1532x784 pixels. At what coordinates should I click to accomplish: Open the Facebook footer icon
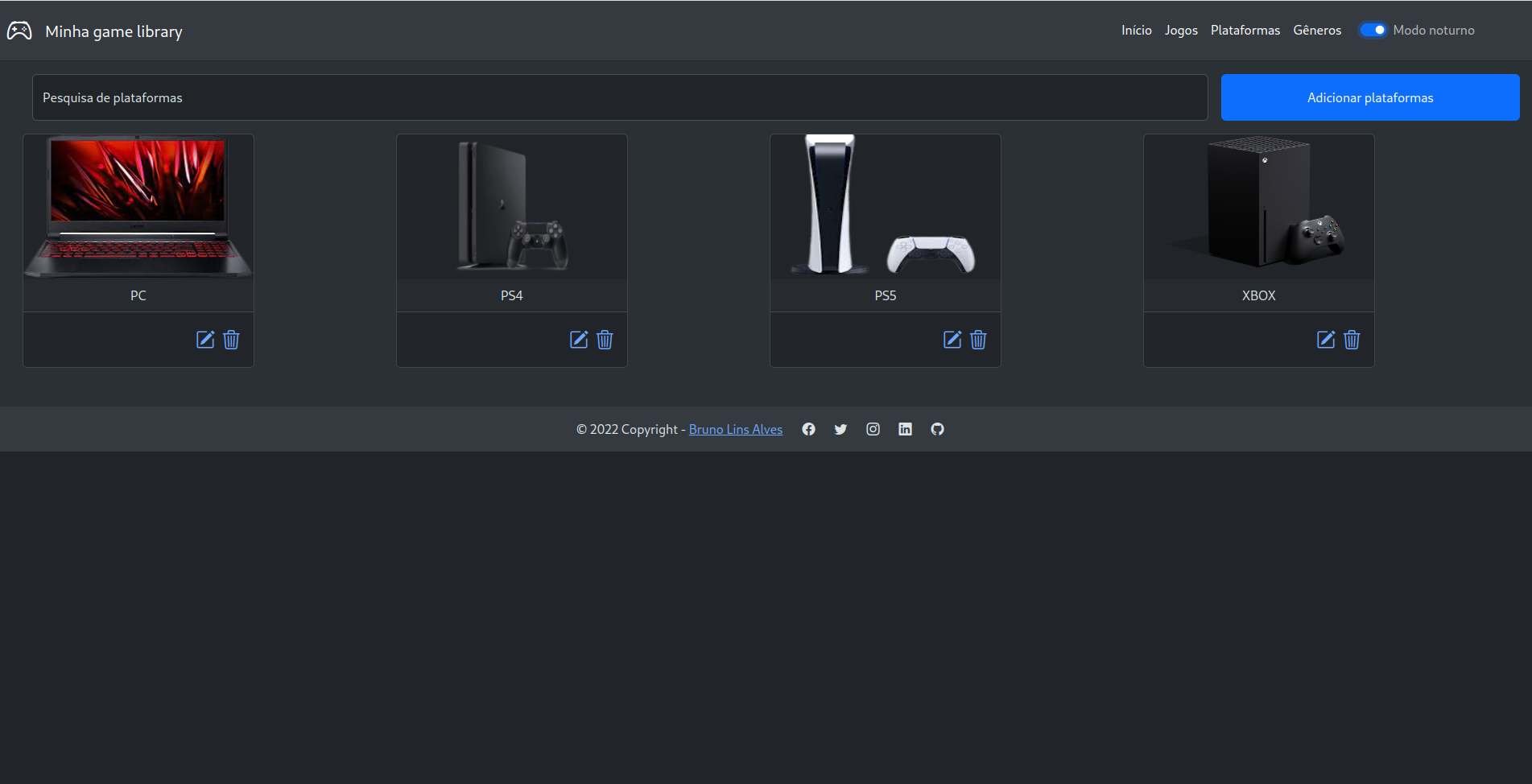(808, 429)
